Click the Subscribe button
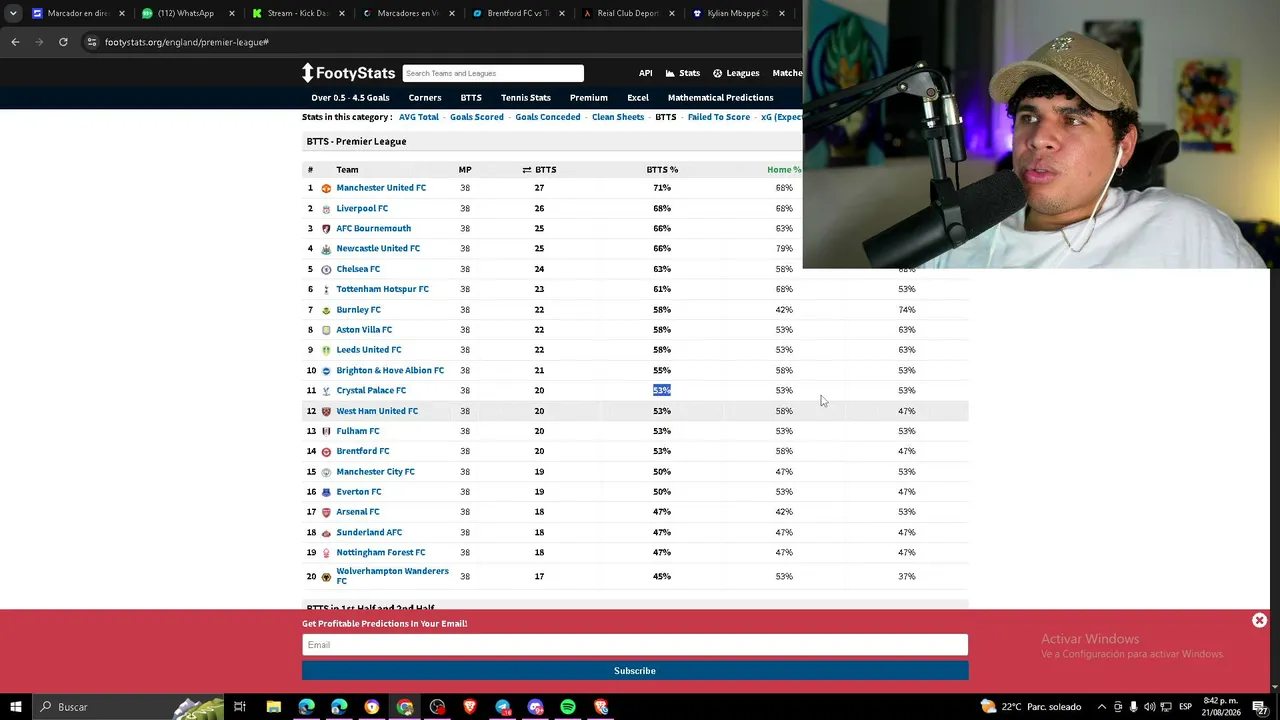1280x720 pixels. tap(635, 671)
